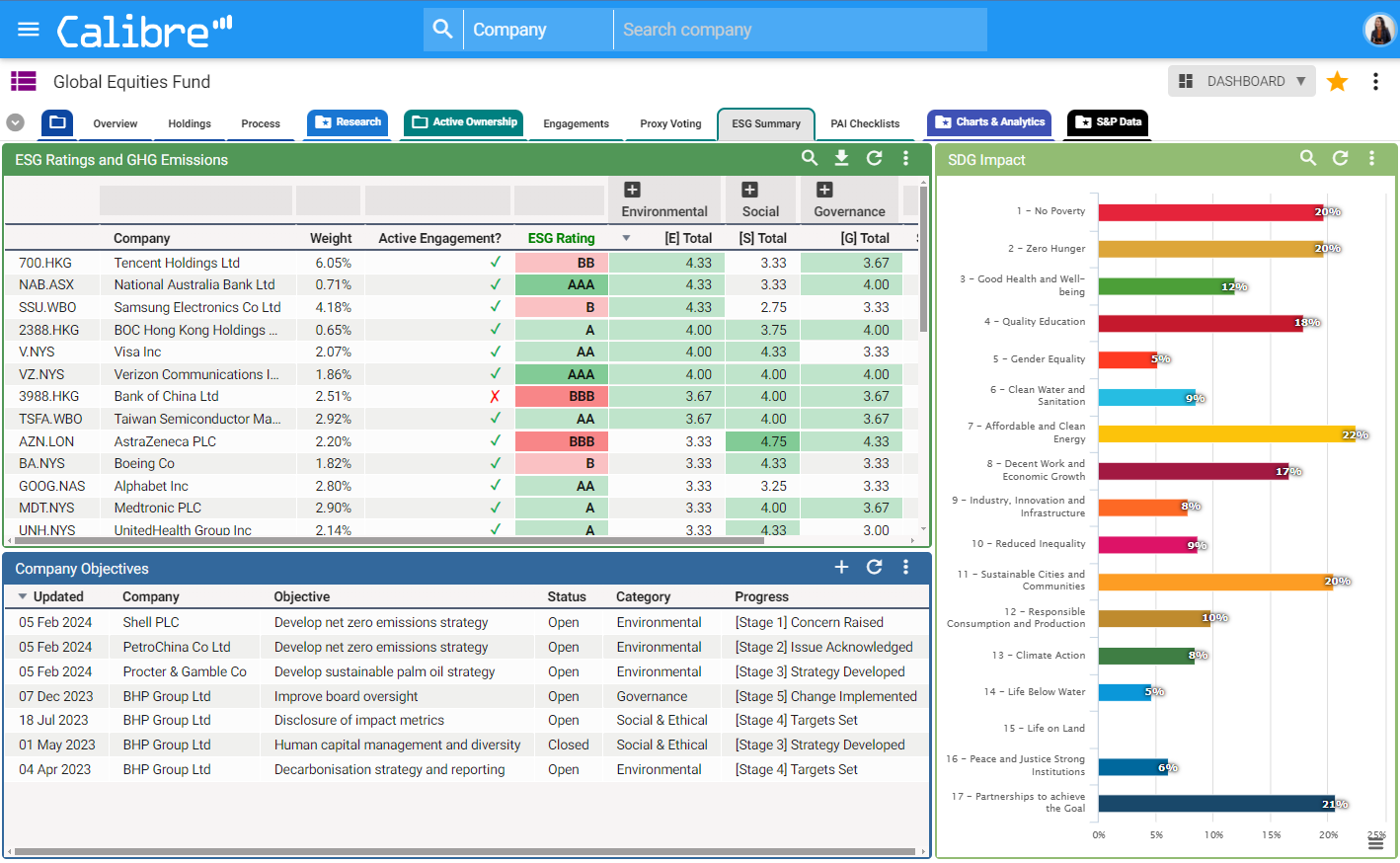Refresh the ESG Ratings and GHG Emissions panel
The width and height of the screenshot is (1400, 863).
(874, 158)
